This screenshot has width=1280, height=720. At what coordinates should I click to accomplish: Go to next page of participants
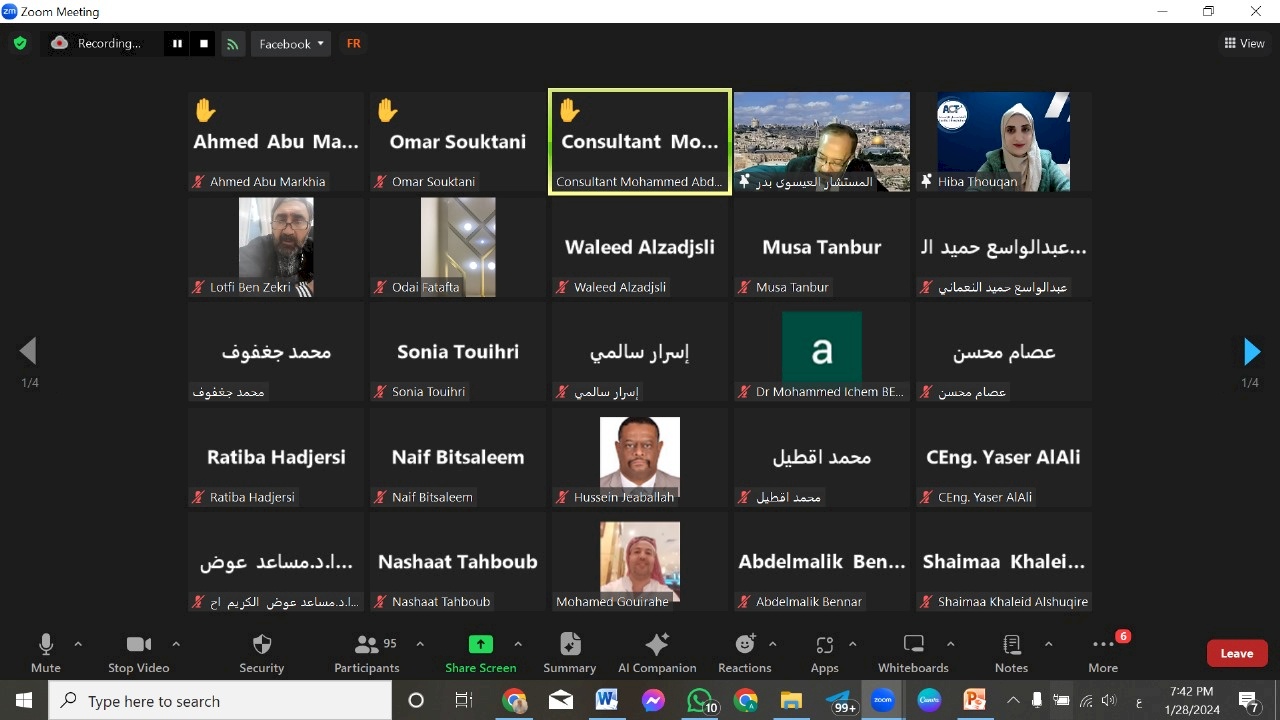click(1251, 352)
